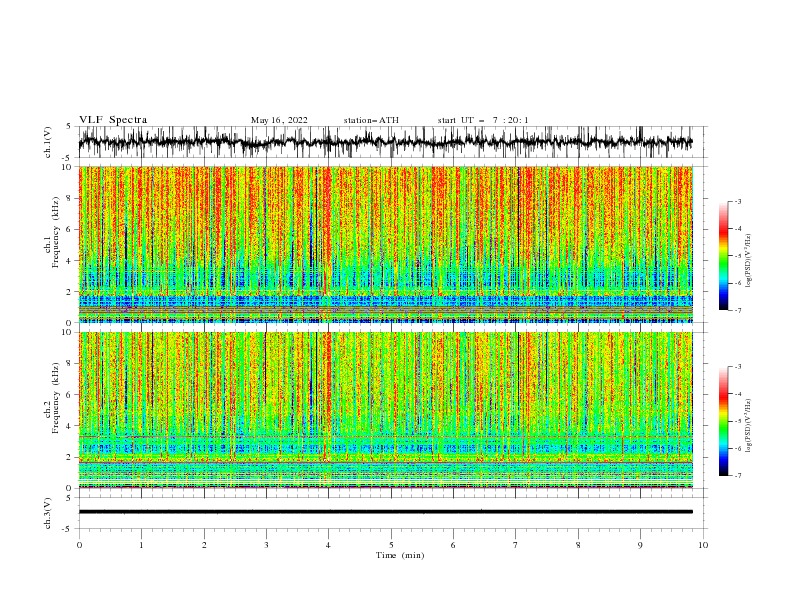Click the flat ch.3 voltage trace
Viewport: 792px width, 612px height.
pos(385,512)
